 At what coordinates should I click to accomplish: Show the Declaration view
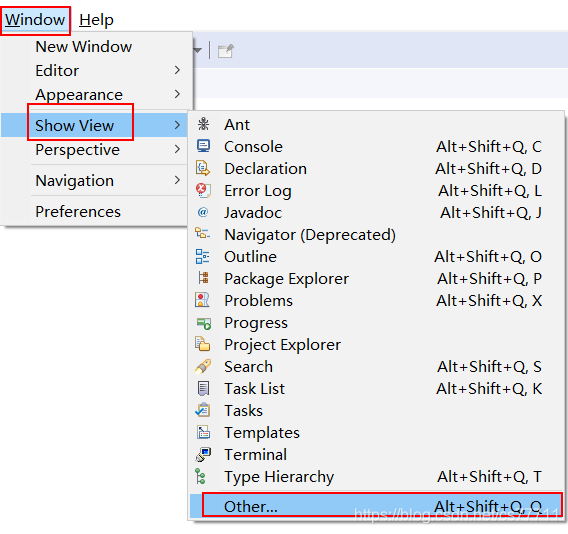click(377, 168)
